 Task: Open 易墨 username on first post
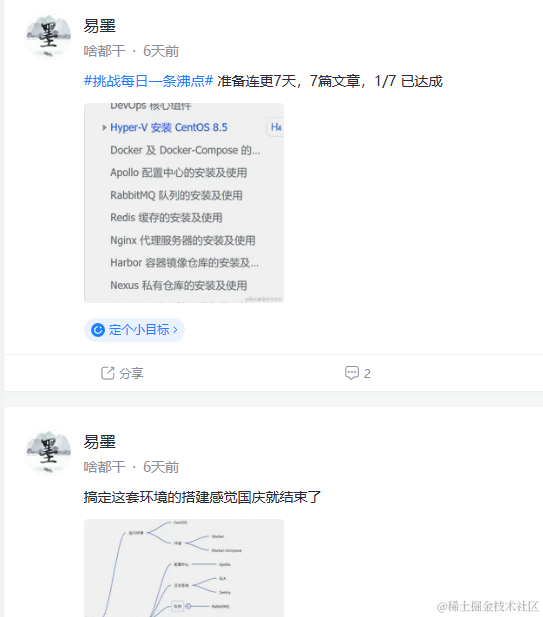100,26
